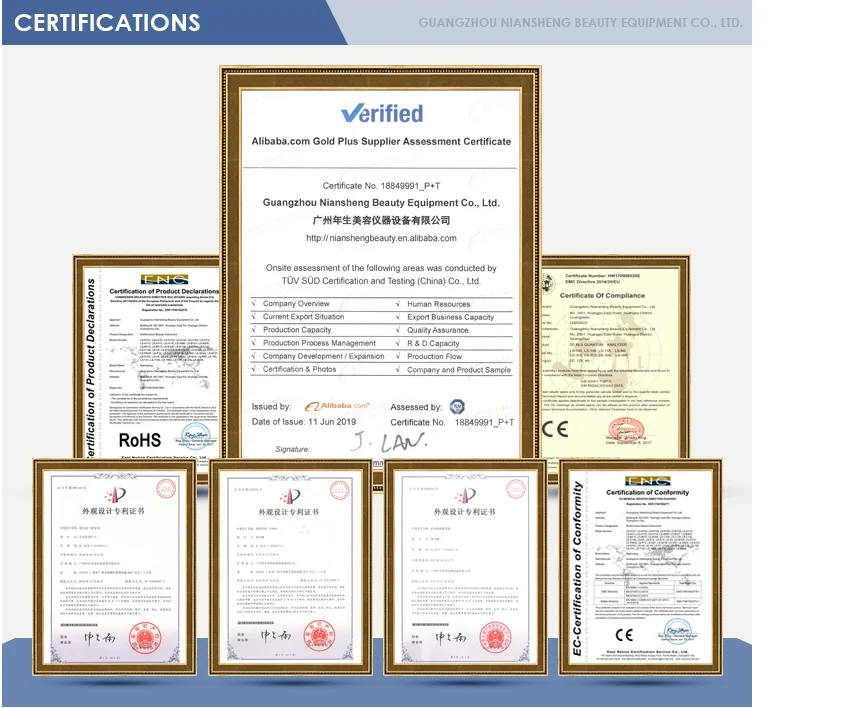Click the red stamp on Certificate Of Compliance
Image resolution: width=845 pixels, height=708 pixels.
[626, 429]
